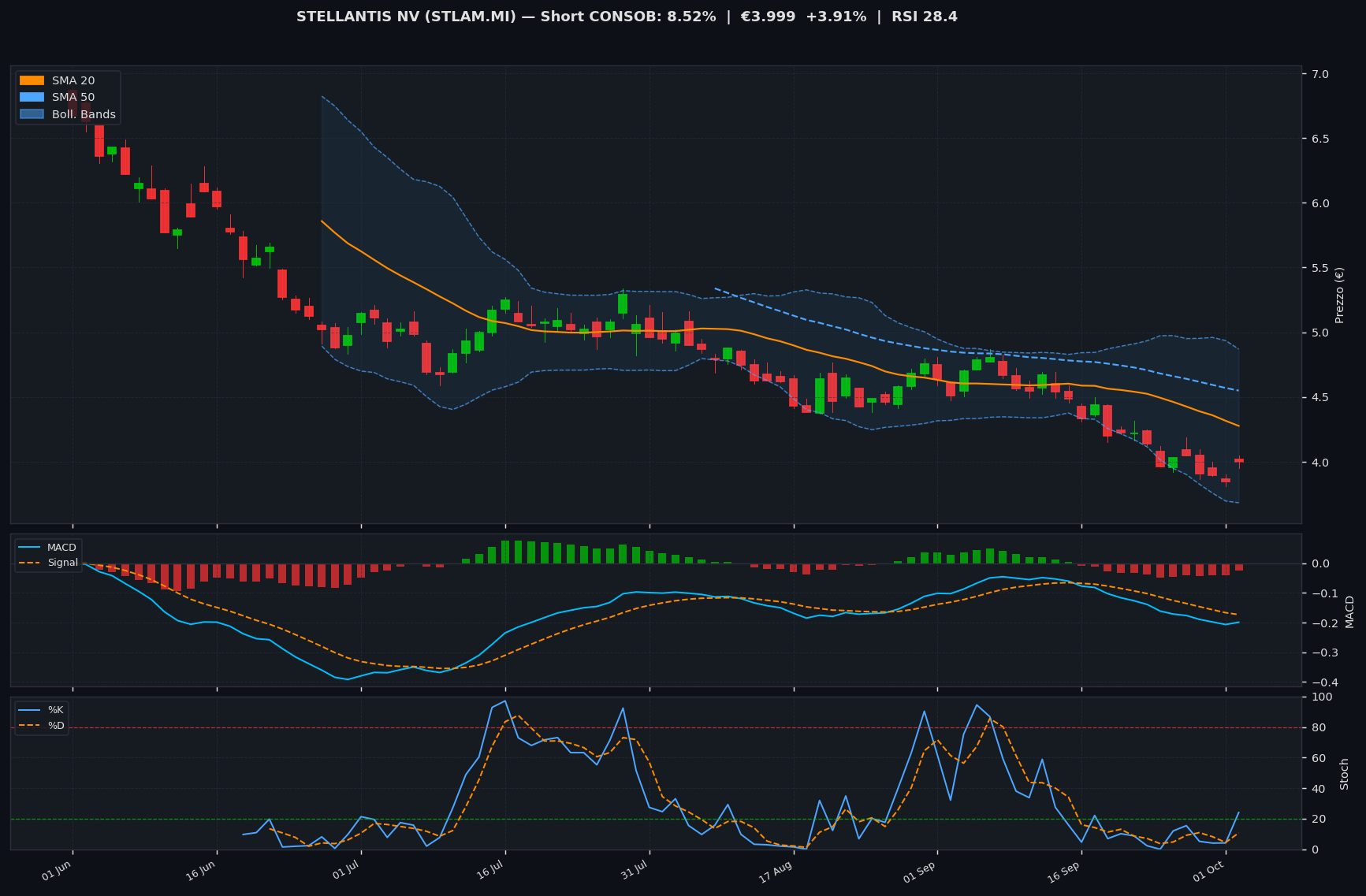The height and width of the screenshot is (896, 1366).
Task: Click the RSI 28.4 value in title
Action: tap(925, 17)
